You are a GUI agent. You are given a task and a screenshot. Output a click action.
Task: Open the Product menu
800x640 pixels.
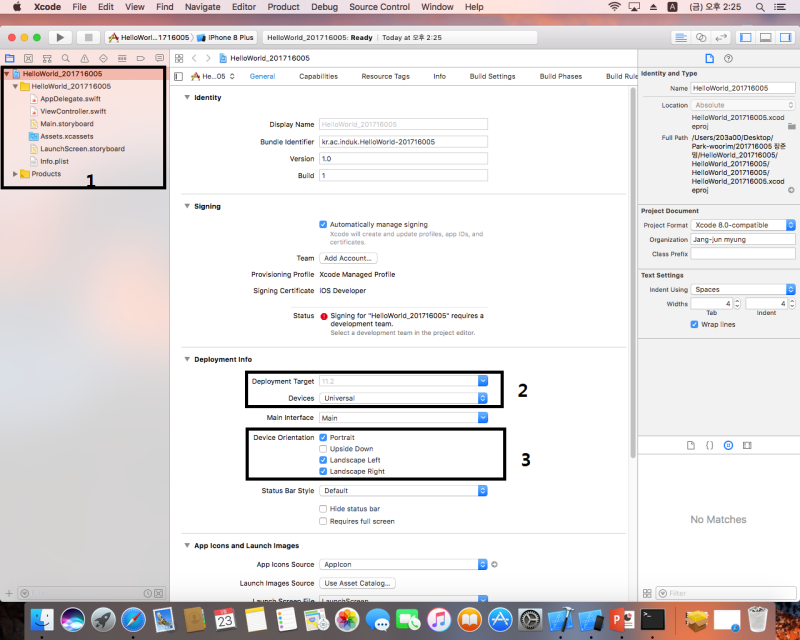tap(283, 7)
